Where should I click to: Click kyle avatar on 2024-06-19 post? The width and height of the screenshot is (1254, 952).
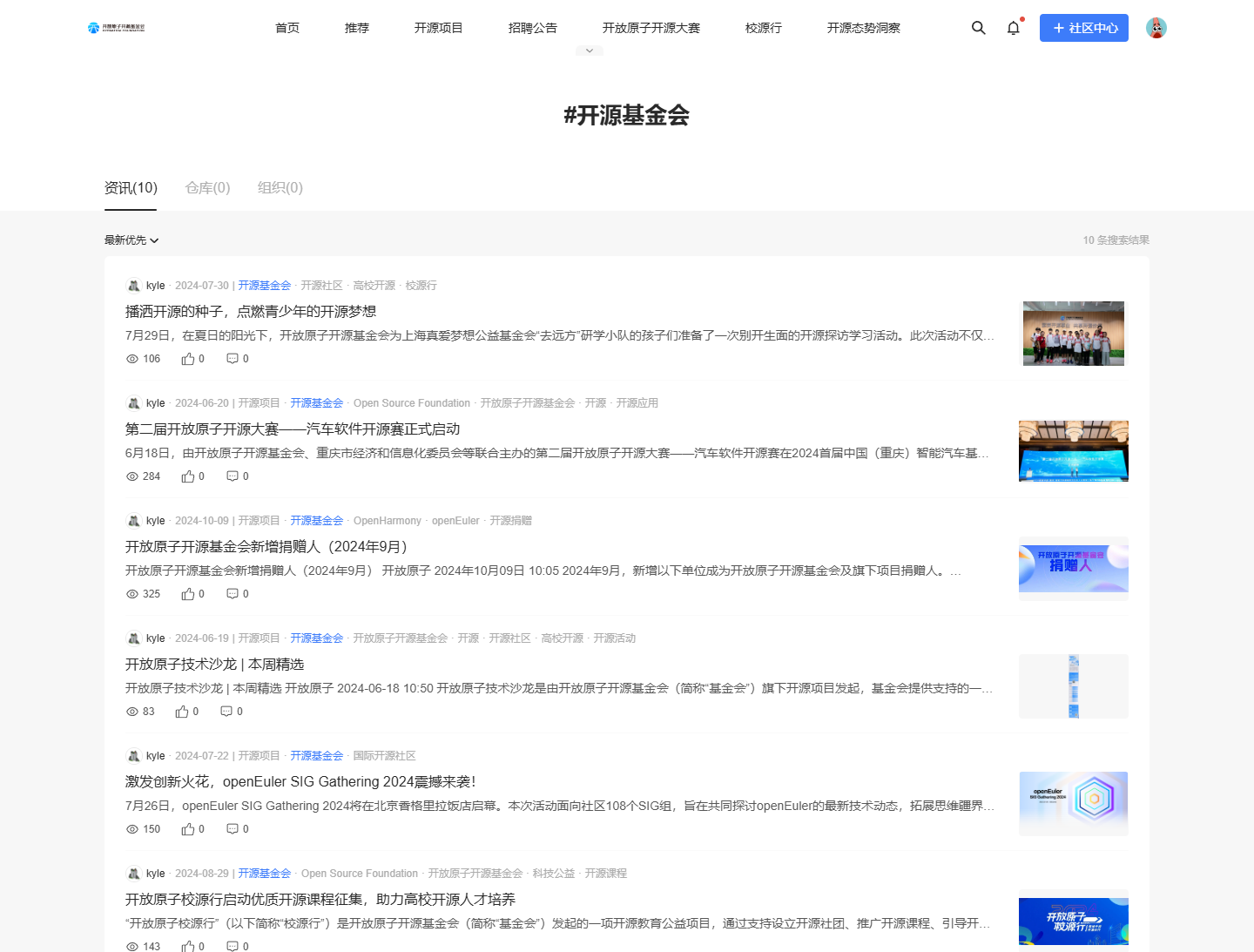(133, 638)
